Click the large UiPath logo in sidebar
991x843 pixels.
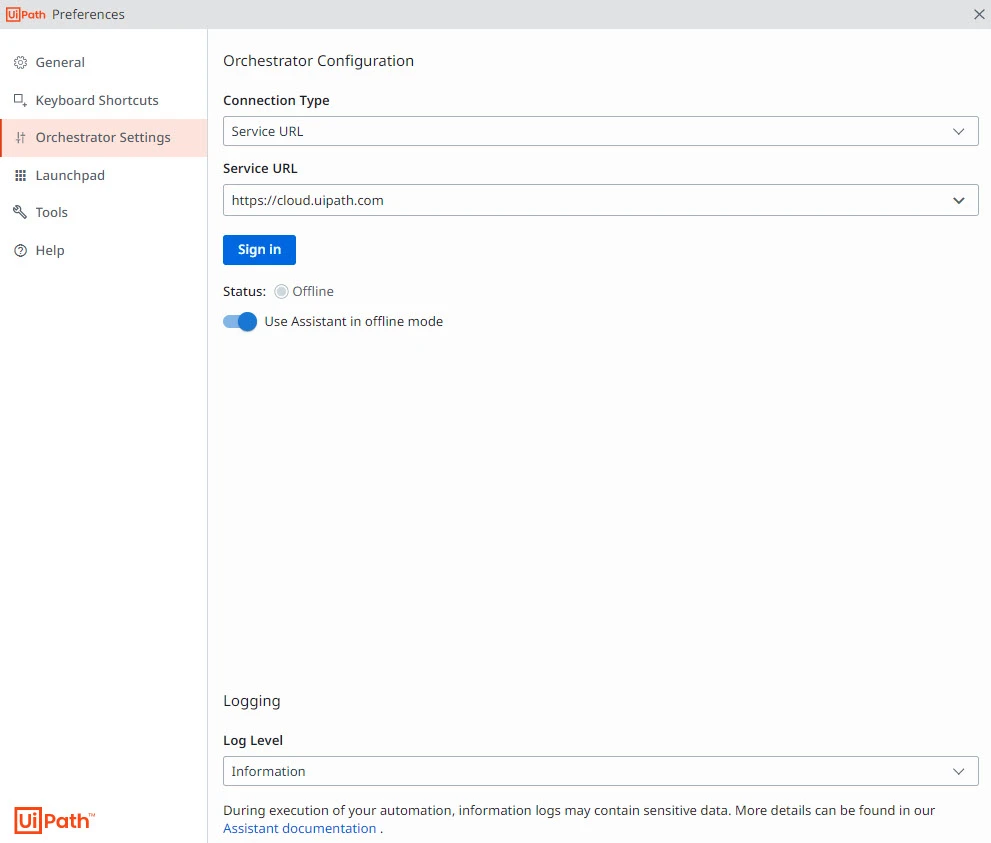point(54,820)
